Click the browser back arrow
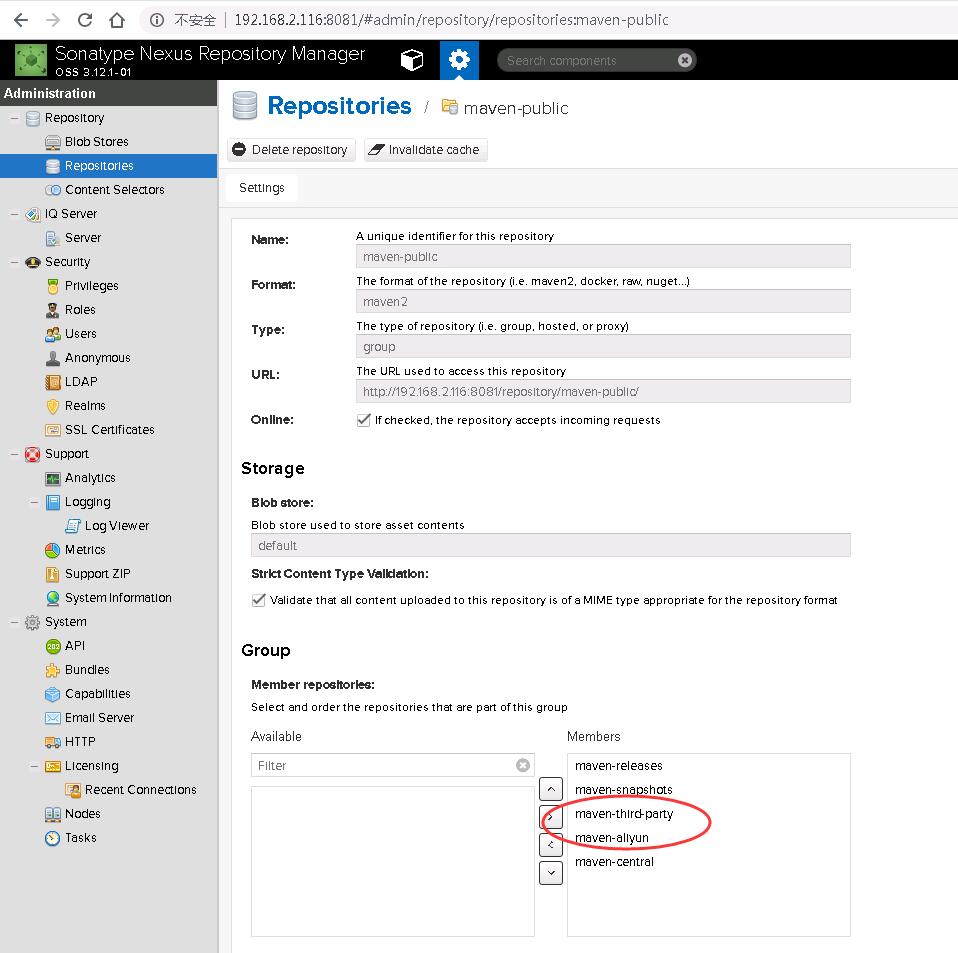This screenshot has width=958, height=953. pyautogui.click(x=21, y=20)
